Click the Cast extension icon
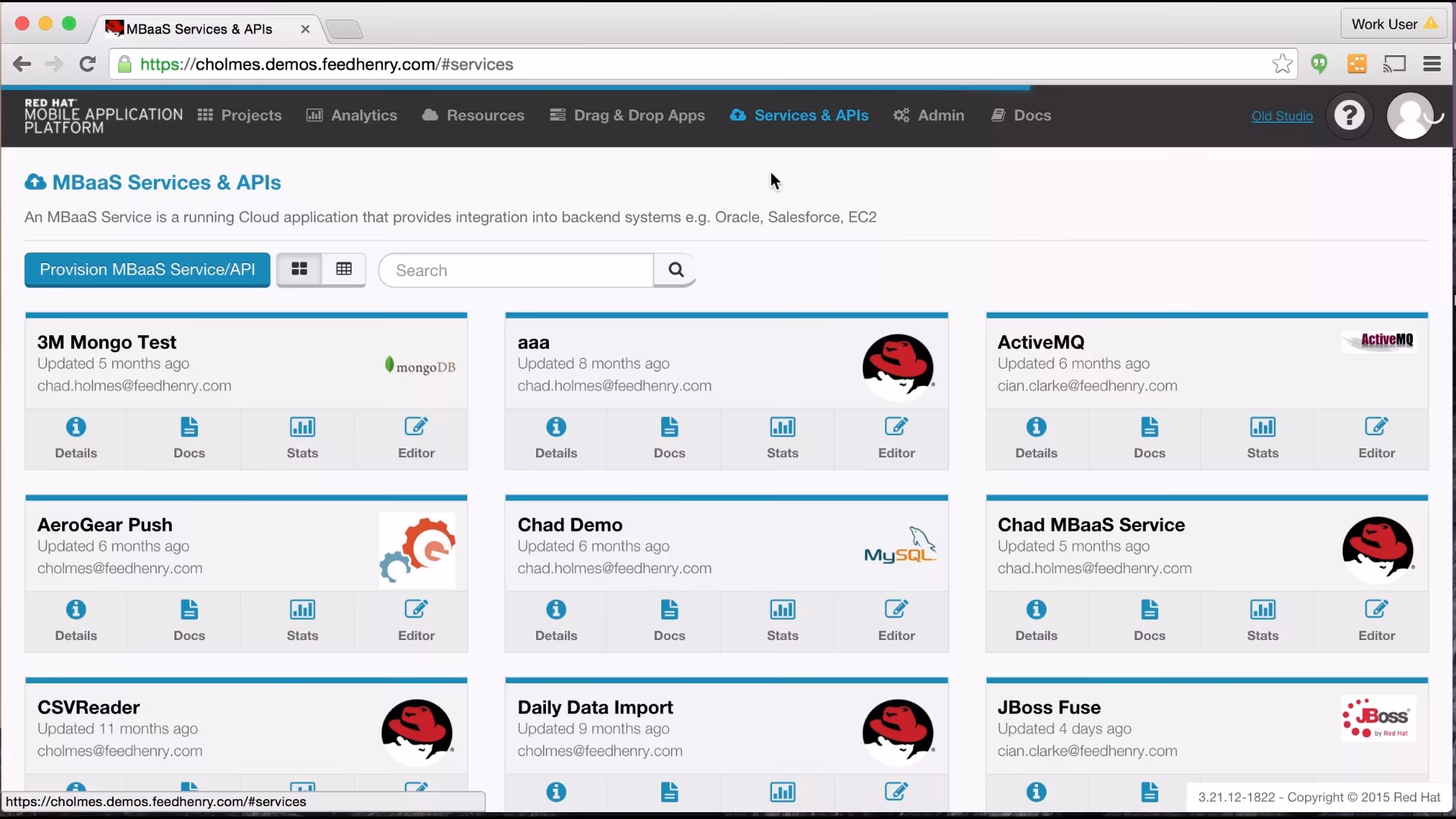 1395,64
